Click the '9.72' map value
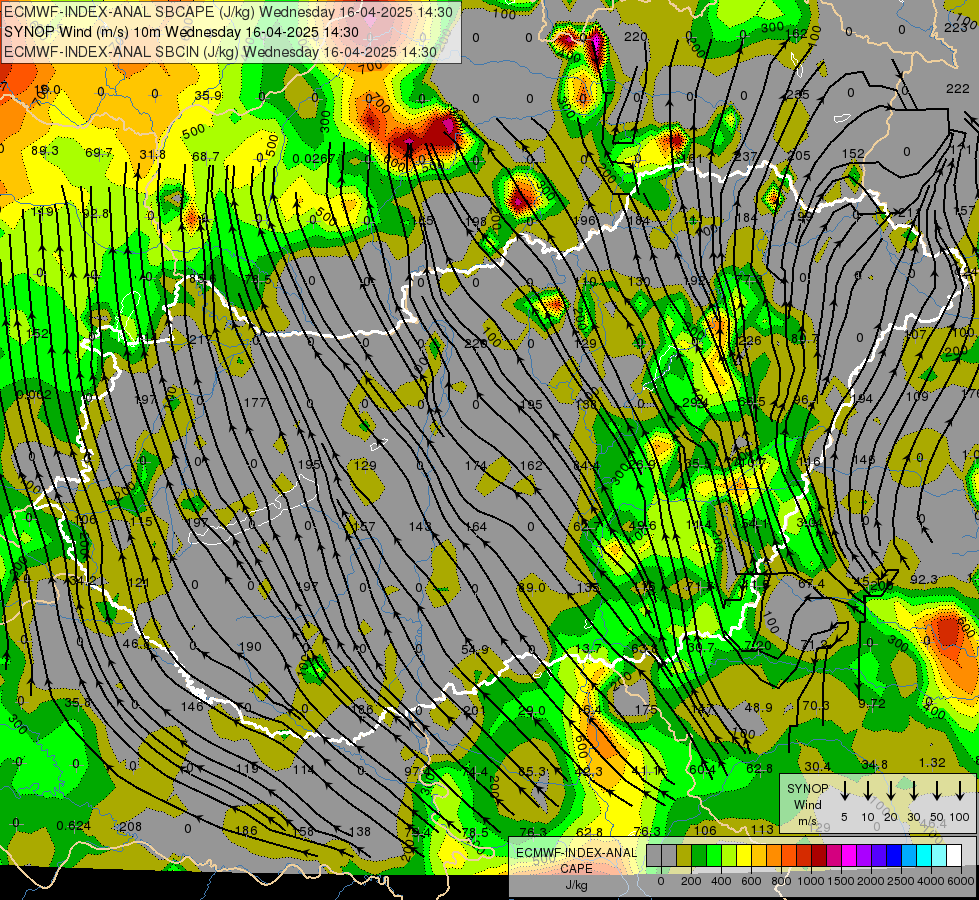979x900 pixels. 872,704
